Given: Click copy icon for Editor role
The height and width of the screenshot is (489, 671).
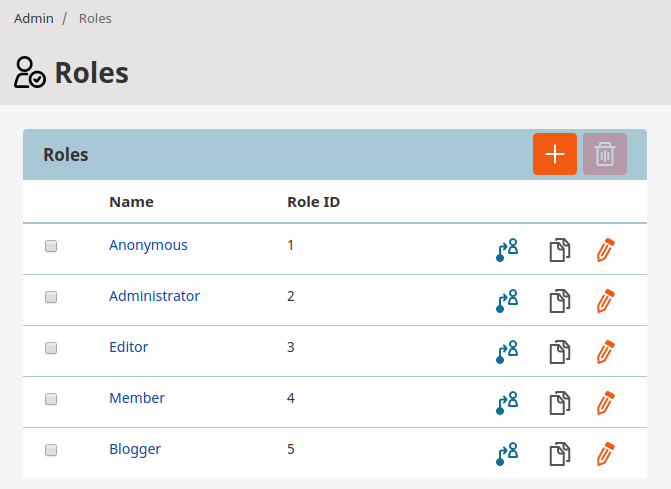Looking at the screenshot, I should pos(560,352).
